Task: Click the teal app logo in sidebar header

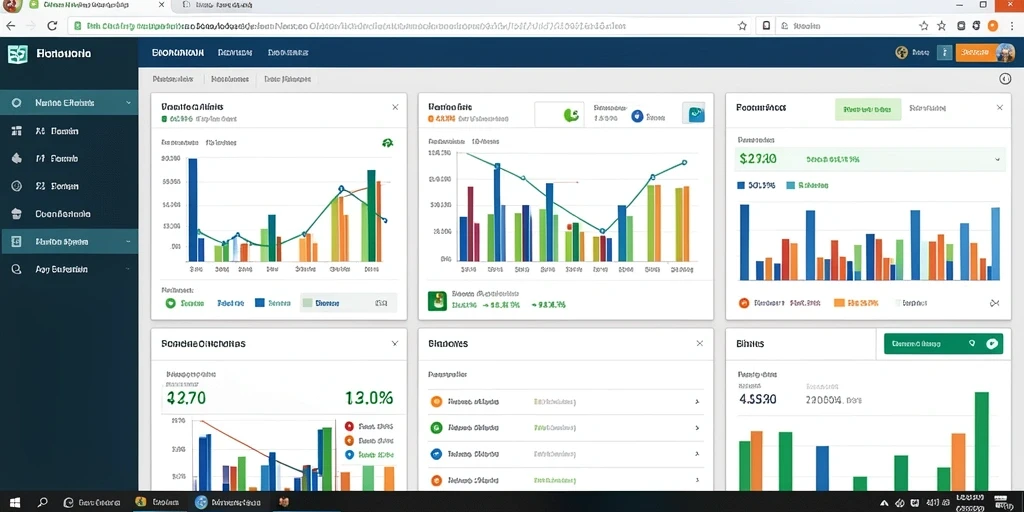Action: [18, 54]
